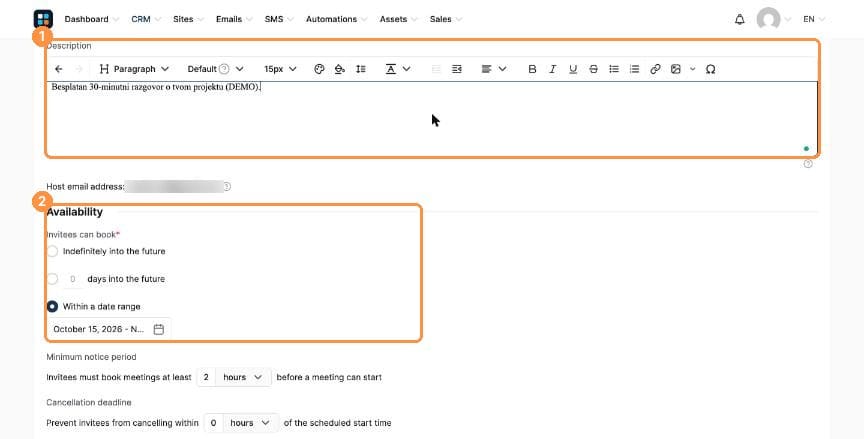Screen dimensions: 864x439
Task: Open the Sales menu
Action: click(445, 19)
